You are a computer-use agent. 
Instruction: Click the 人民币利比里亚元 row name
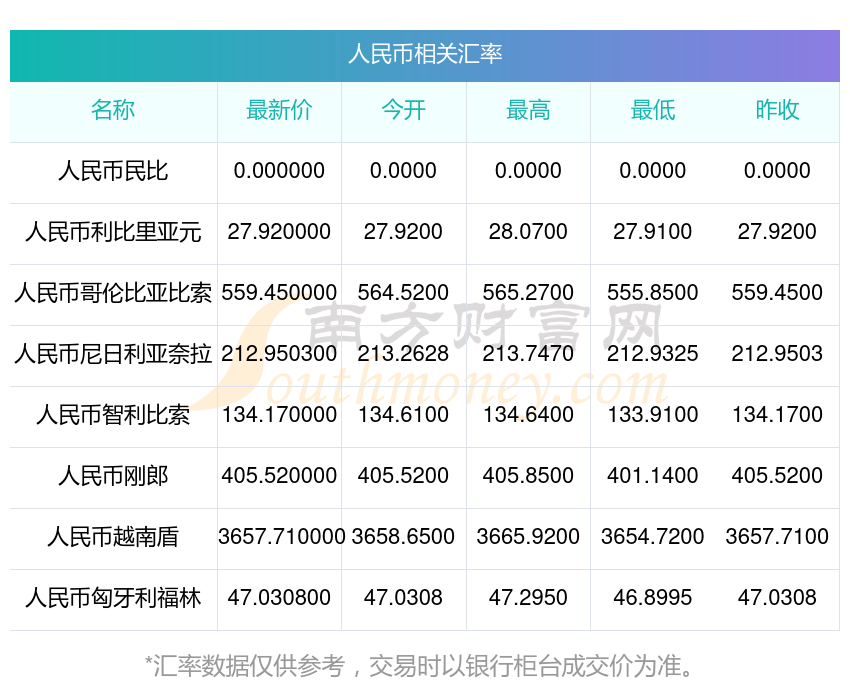click(x=113, y=232)
